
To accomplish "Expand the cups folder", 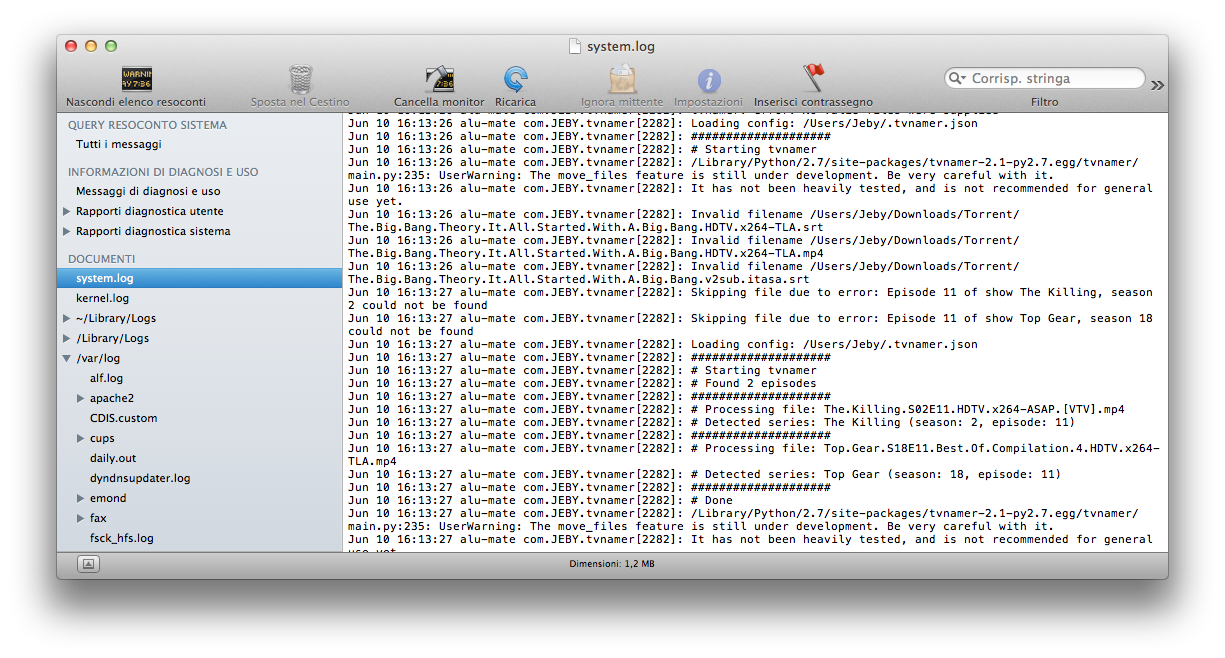I will click(x=81, y=438).
